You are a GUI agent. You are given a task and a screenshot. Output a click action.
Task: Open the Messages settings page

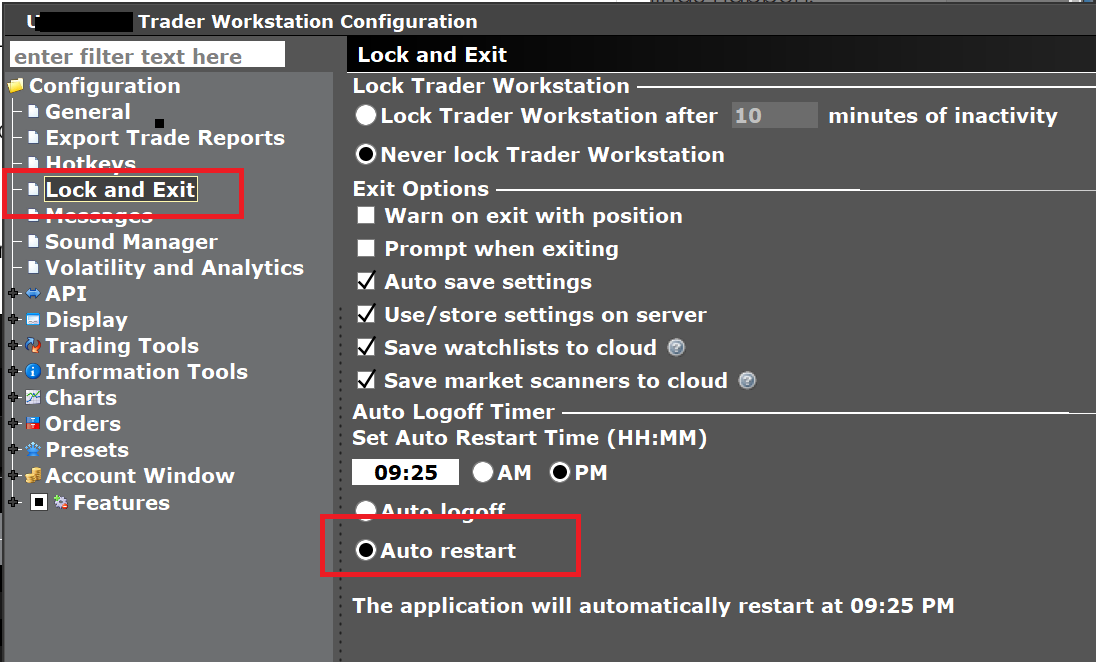click(x=99, y=215)
